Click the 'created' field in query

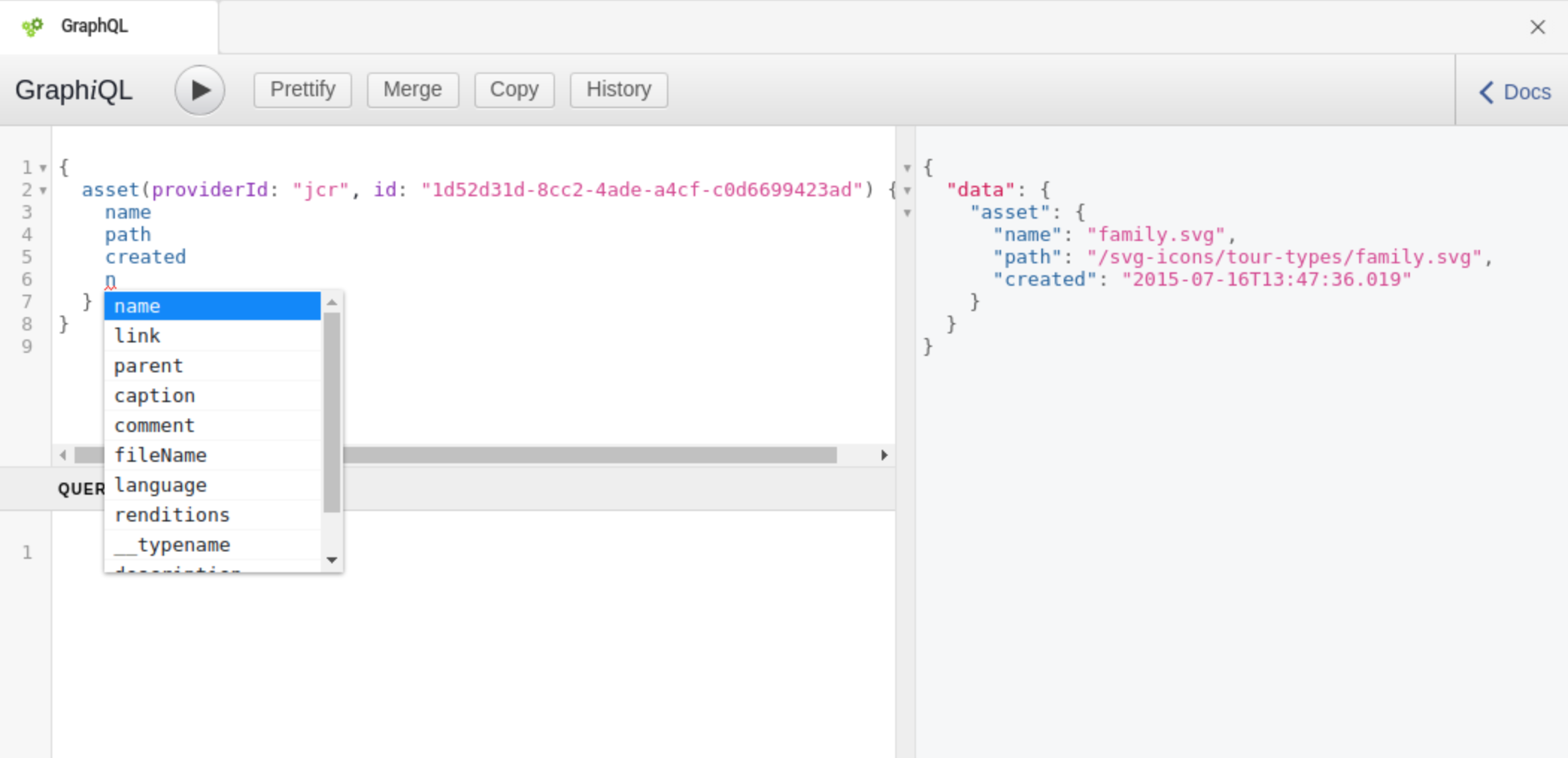click(x=145, y=257)
